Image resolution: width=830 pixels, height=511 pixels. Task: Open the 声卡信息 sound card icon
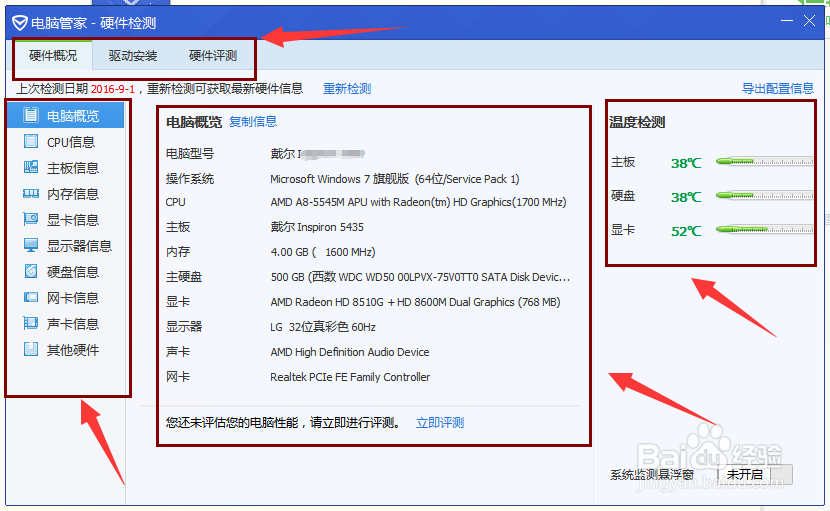31,323
